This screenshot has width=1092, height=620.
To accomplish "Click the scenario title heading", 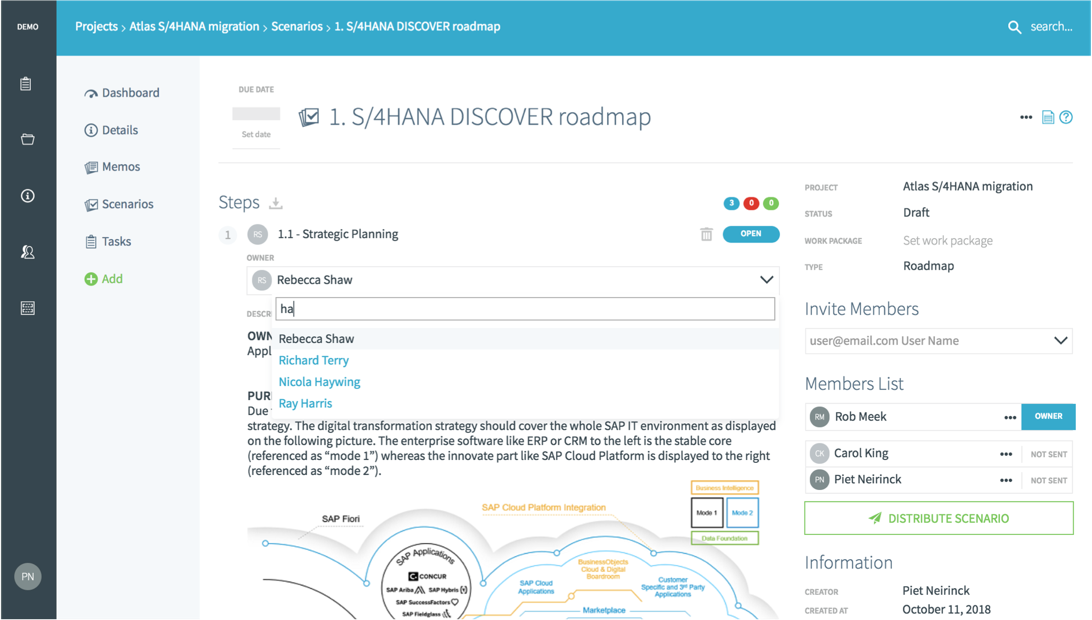I will (x=490, y=116).
